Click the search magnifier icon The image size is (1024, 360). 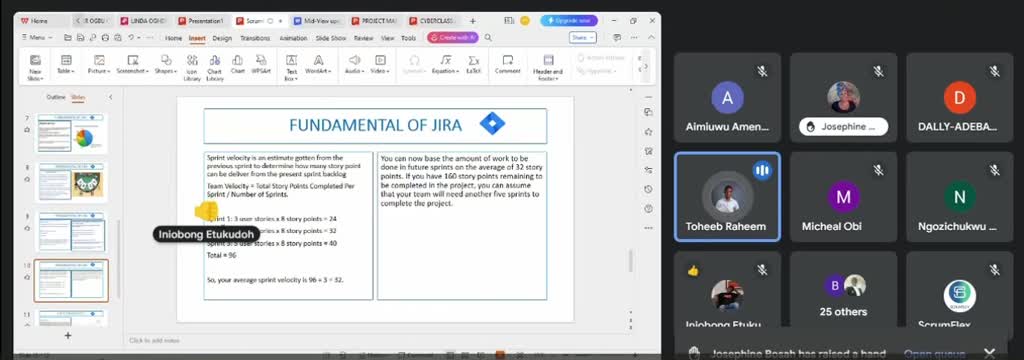(488, 38)
